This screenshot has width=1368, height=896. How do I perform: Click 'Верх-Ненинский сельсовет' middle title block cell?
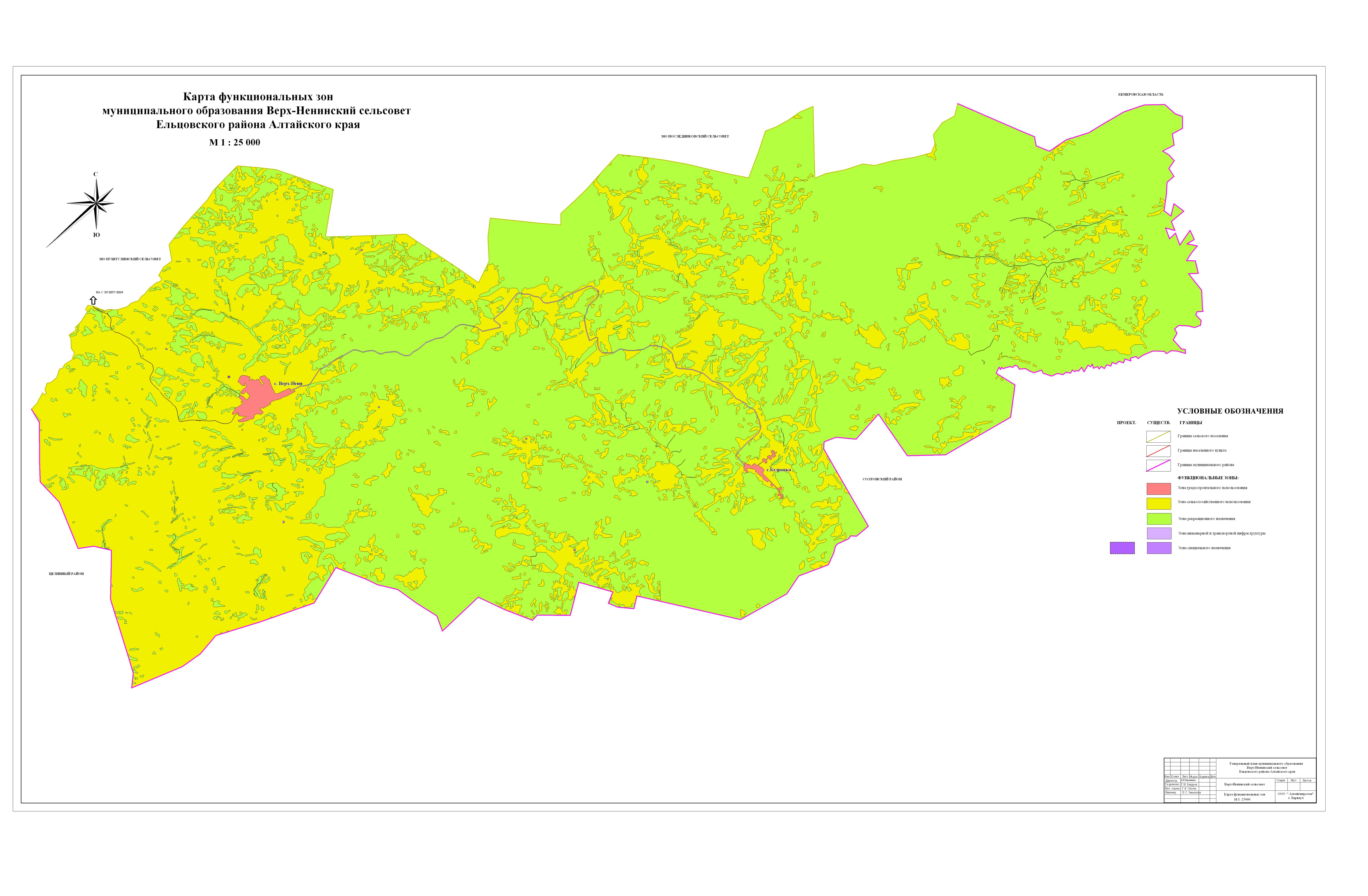tap(1244, 785)
